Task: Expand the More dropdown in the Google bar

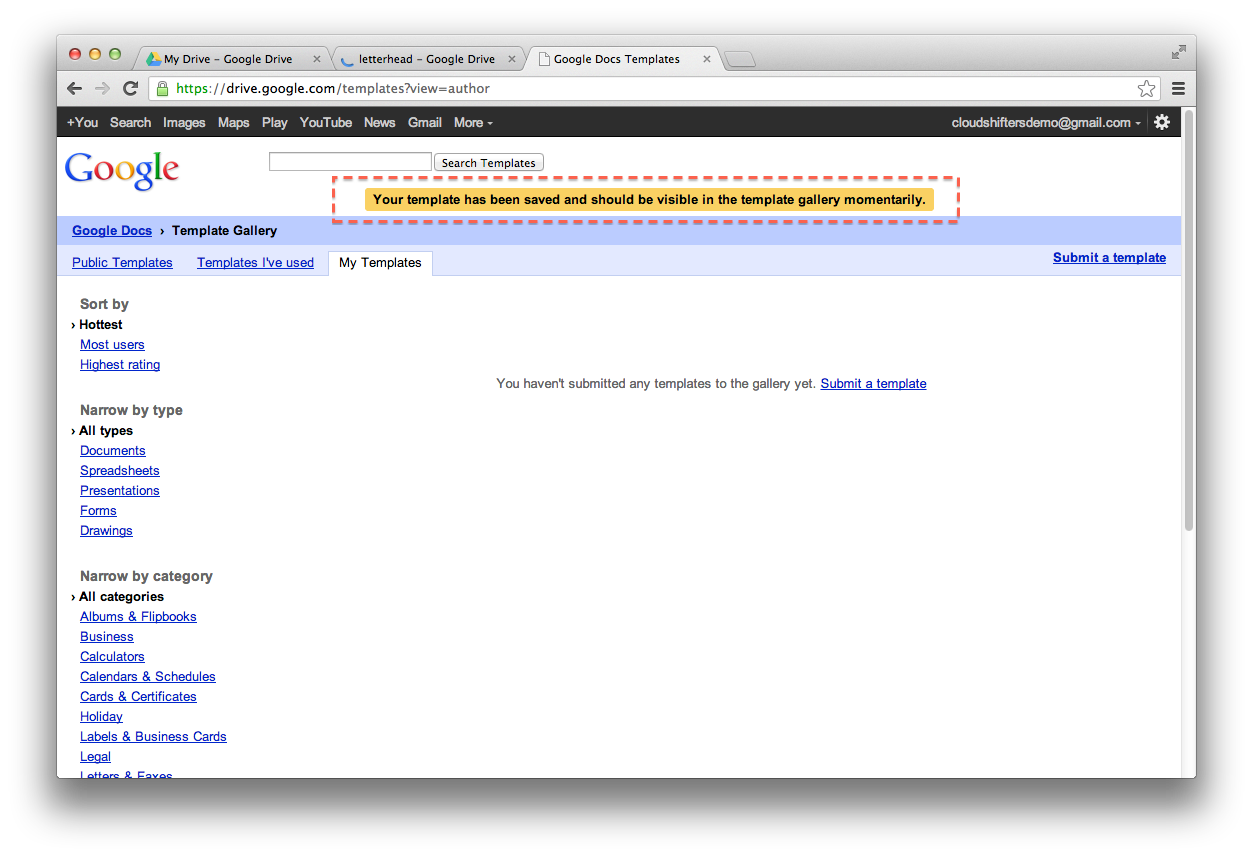Action: (x=473, y=122)
